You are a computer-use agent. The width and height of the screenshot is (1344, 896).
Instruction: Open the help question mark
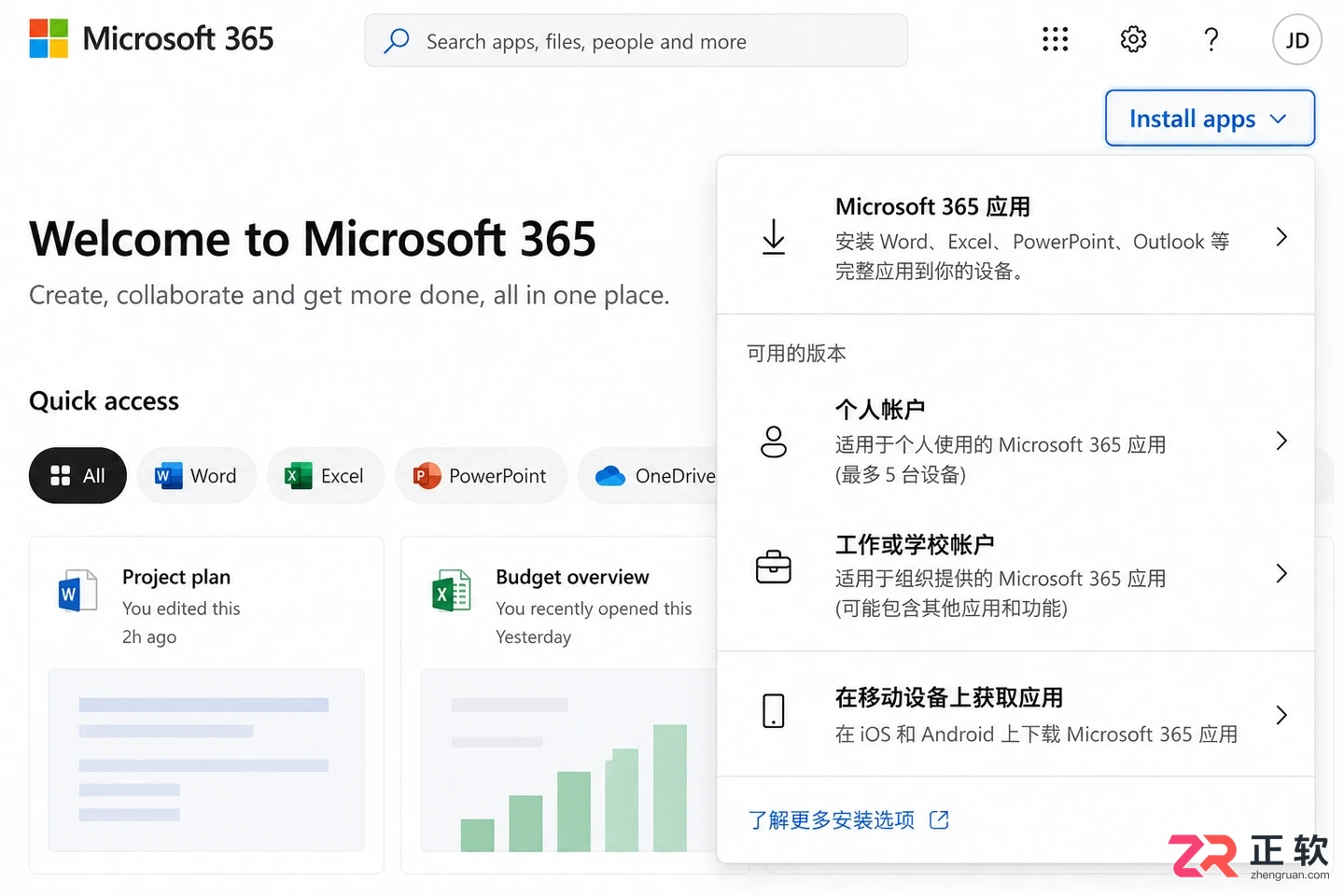pyautogui.click(x=1211, y=39)
